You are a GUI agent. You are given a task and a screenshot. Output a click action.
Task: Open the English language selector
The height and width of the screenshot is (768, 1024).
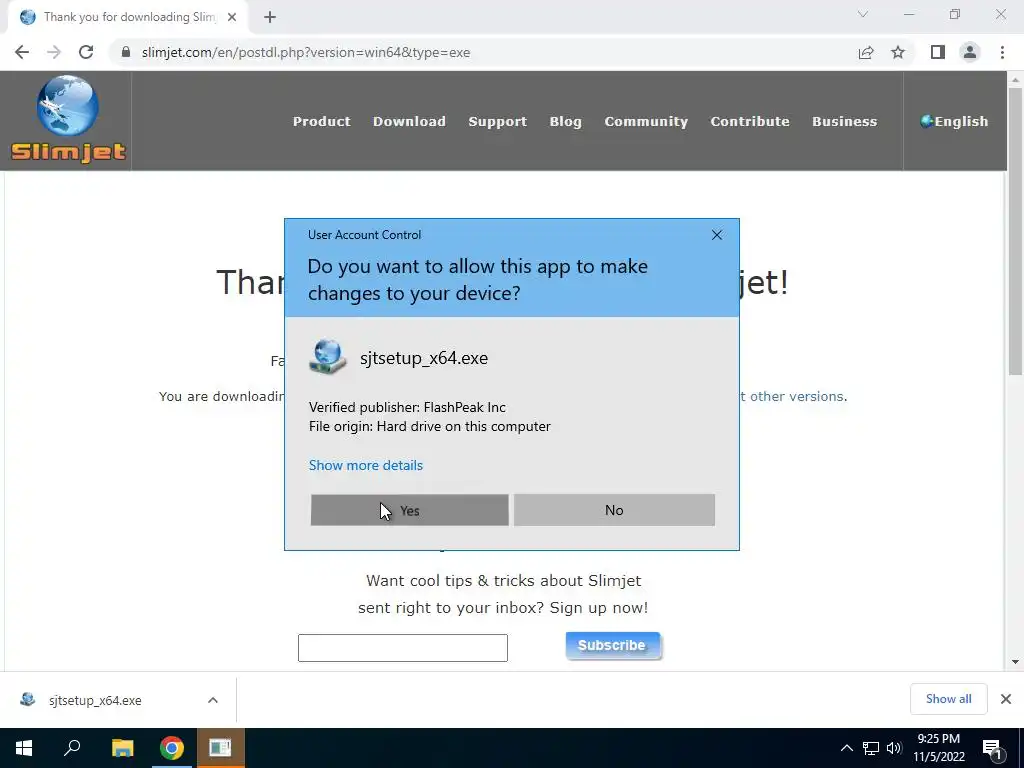pyautogui.click(x=954, y=121)
